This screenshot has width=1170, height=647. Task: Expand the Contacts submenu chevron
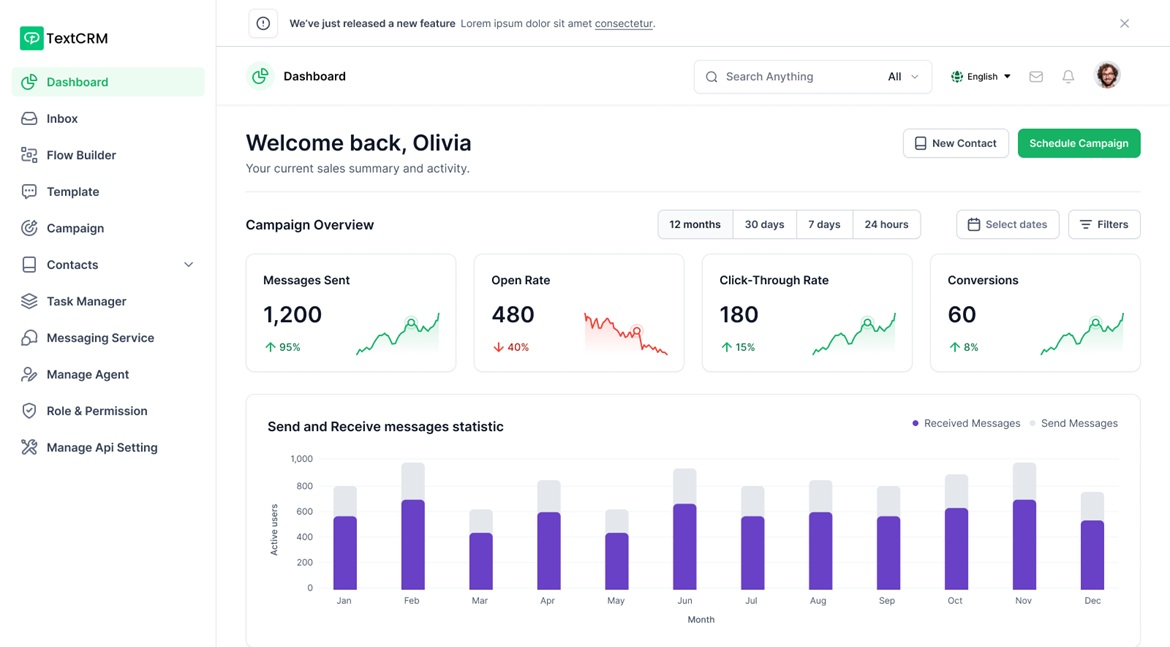pyautogui.click(x=188, y=265)
